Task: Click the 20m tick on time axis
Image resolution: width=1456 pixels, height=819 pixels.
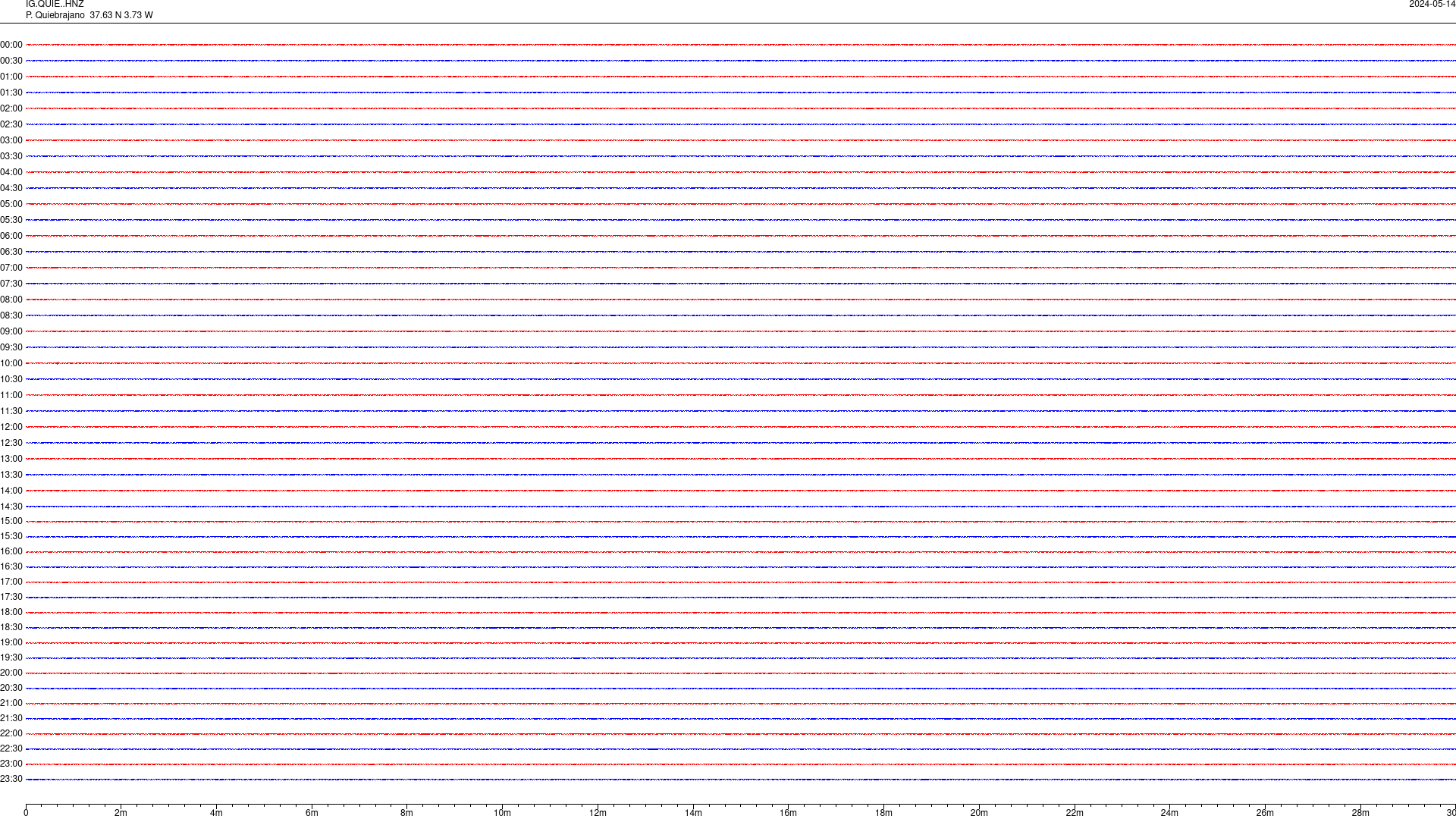Action: (x=979, y=813)
